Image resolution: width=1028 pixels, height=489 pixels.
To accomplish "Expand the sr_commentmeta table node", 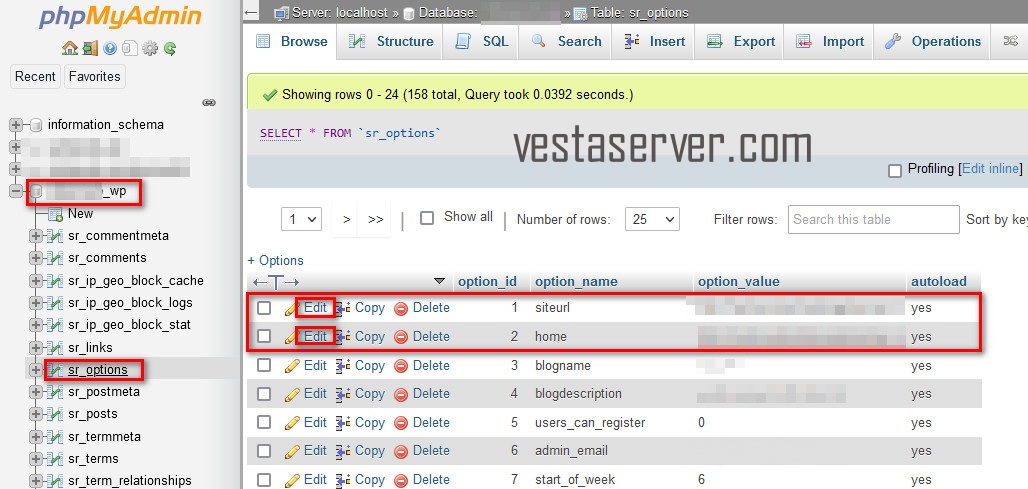I will tap(36, 236).
